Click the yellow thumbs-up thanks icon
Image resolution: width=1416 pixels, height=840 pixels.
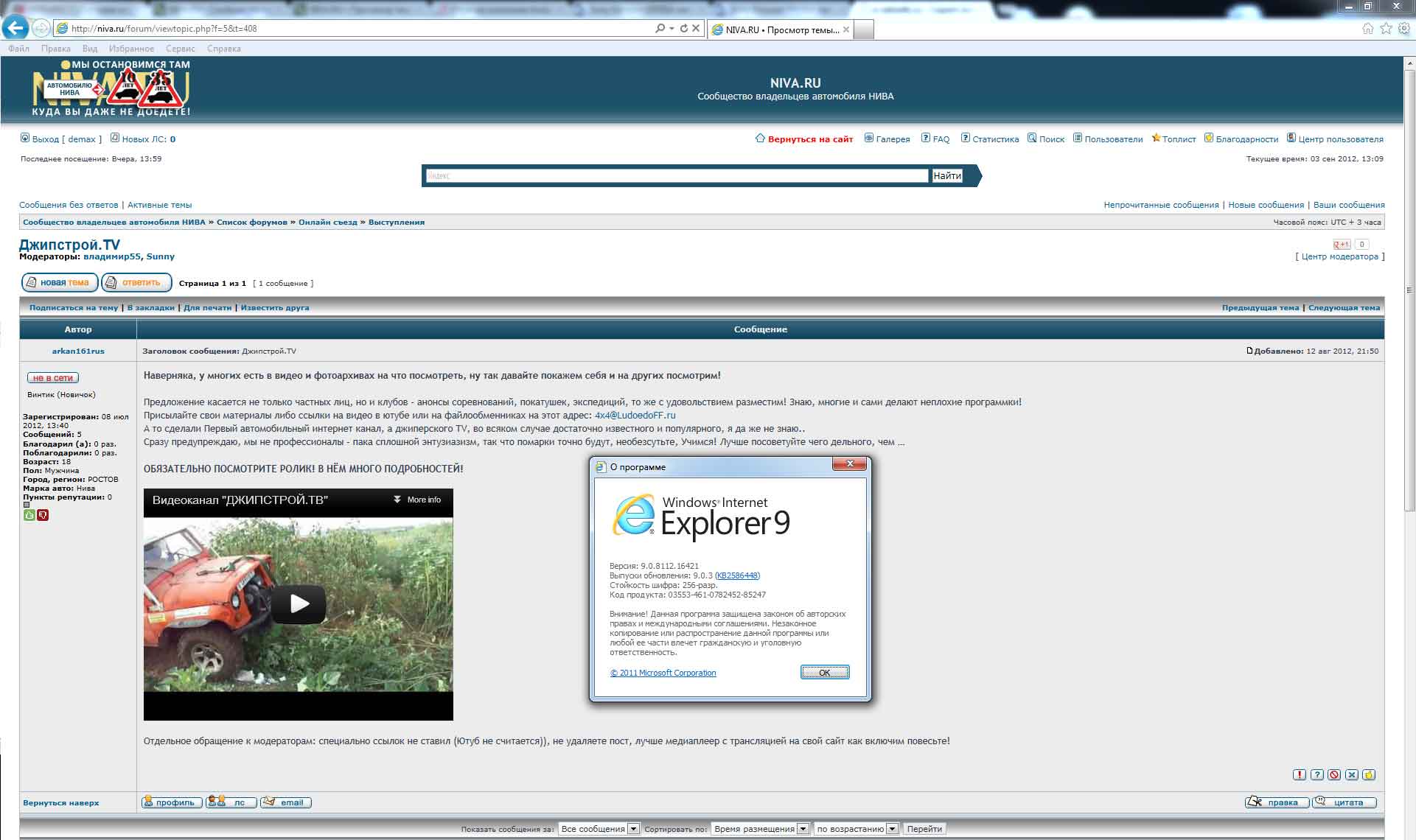[x=1369, y=774]
